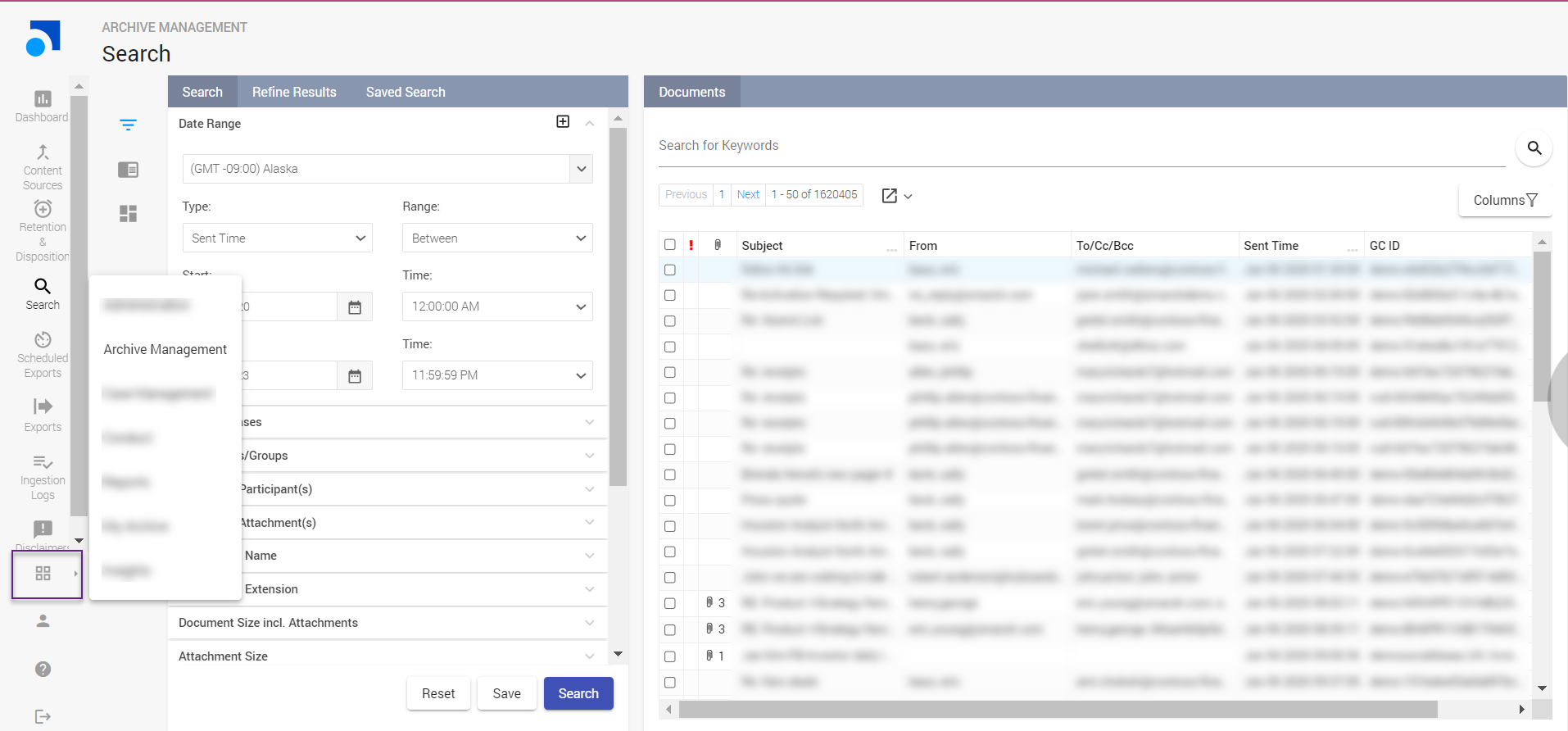Check the second document row checkbox

[x=670, y=295]
